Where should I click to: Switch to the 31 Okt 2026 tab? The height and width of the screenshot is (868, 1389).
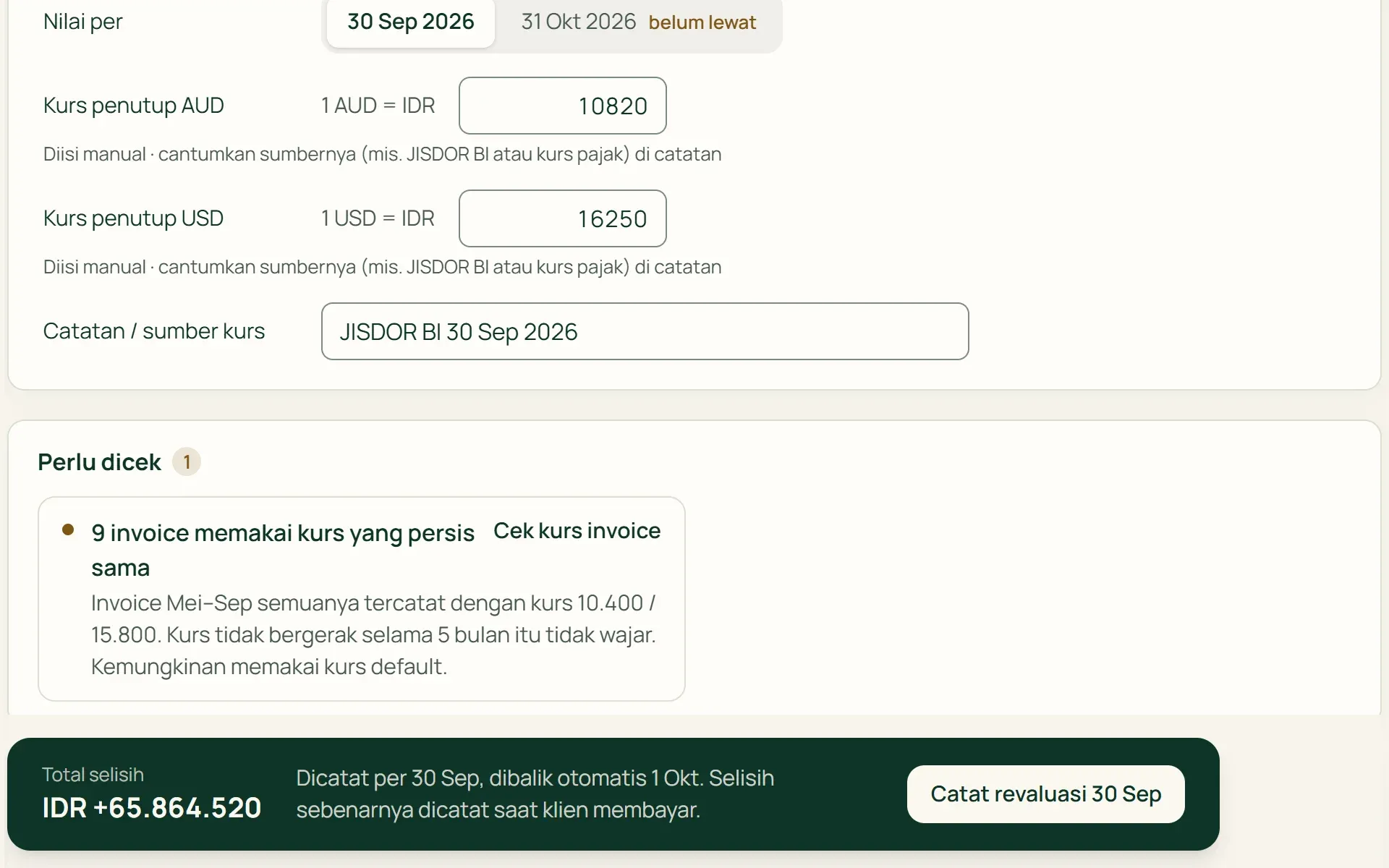tap(638, 22)
